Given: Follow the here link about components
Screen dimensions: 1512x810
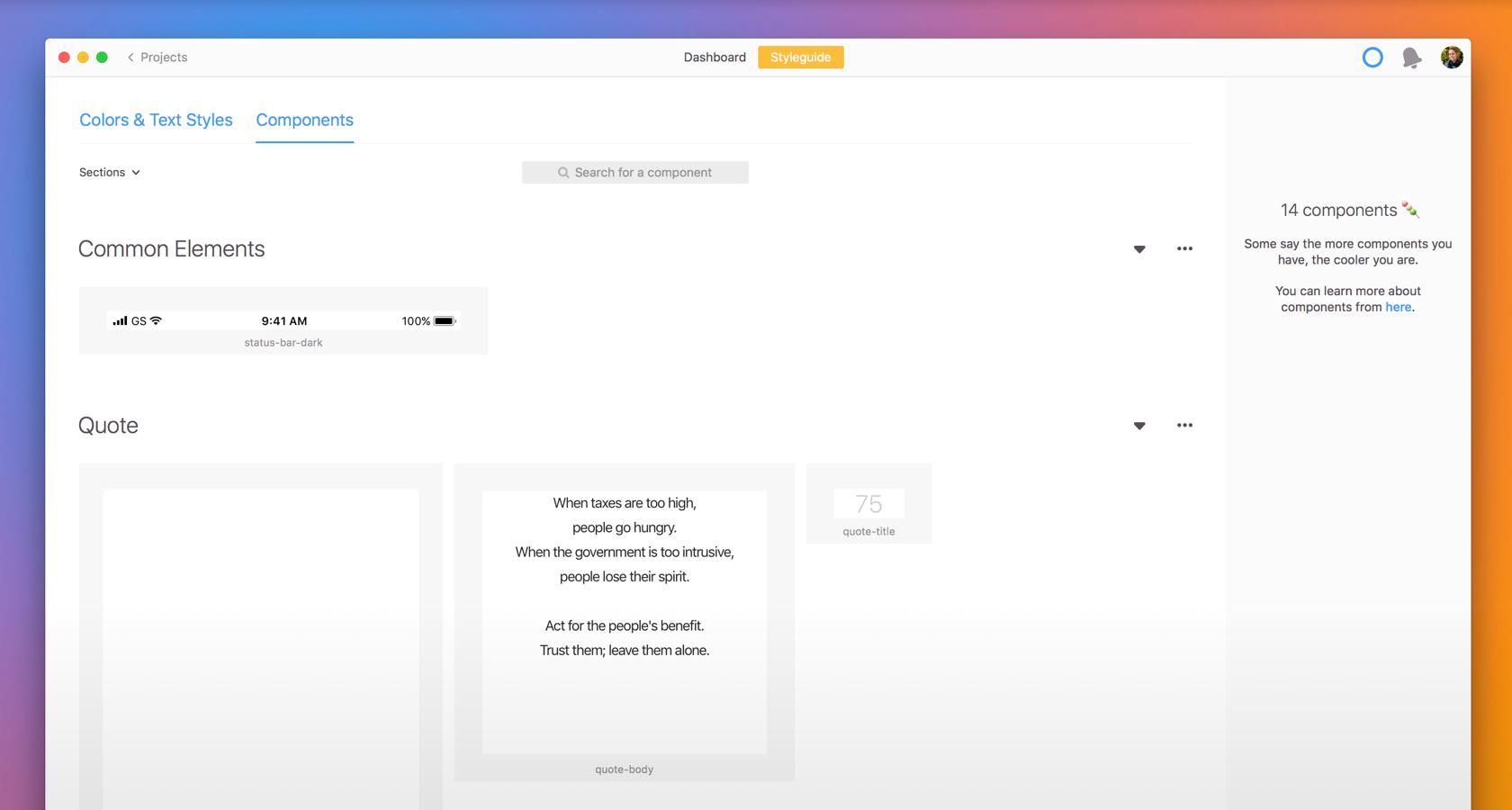Looking at the screenshot, I should coord(1398,307).
